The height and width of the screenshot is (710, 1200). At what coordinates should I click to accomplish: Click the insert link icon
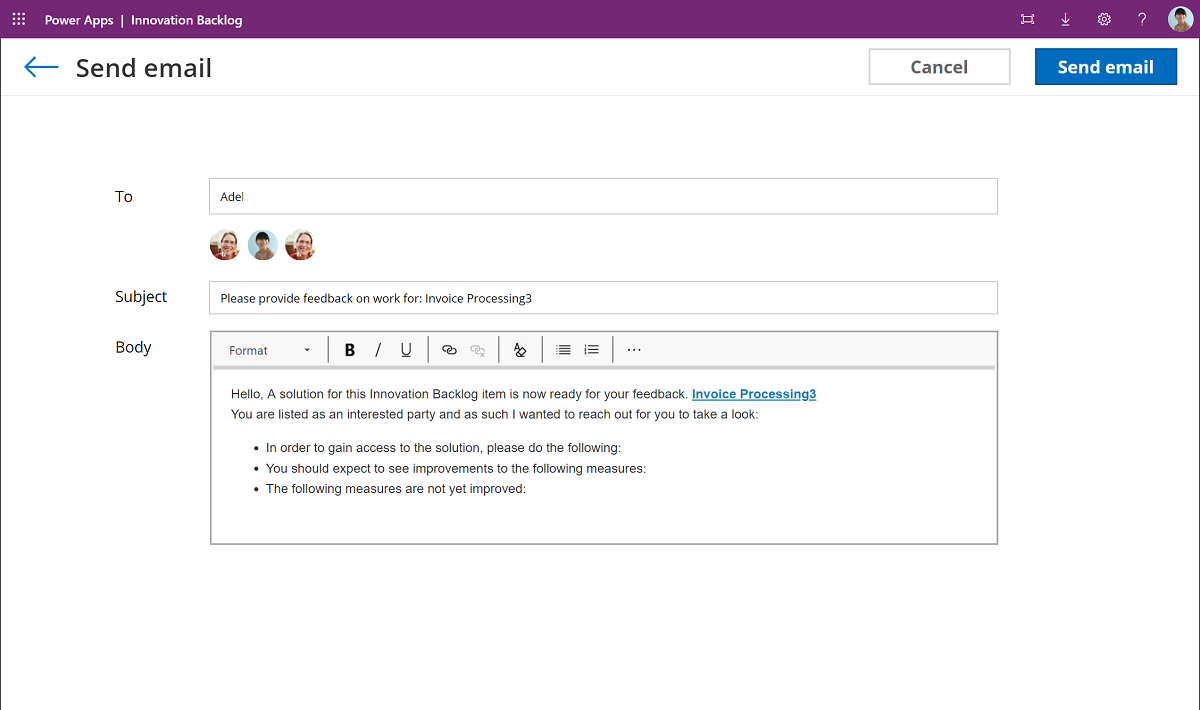click(449, 350)
